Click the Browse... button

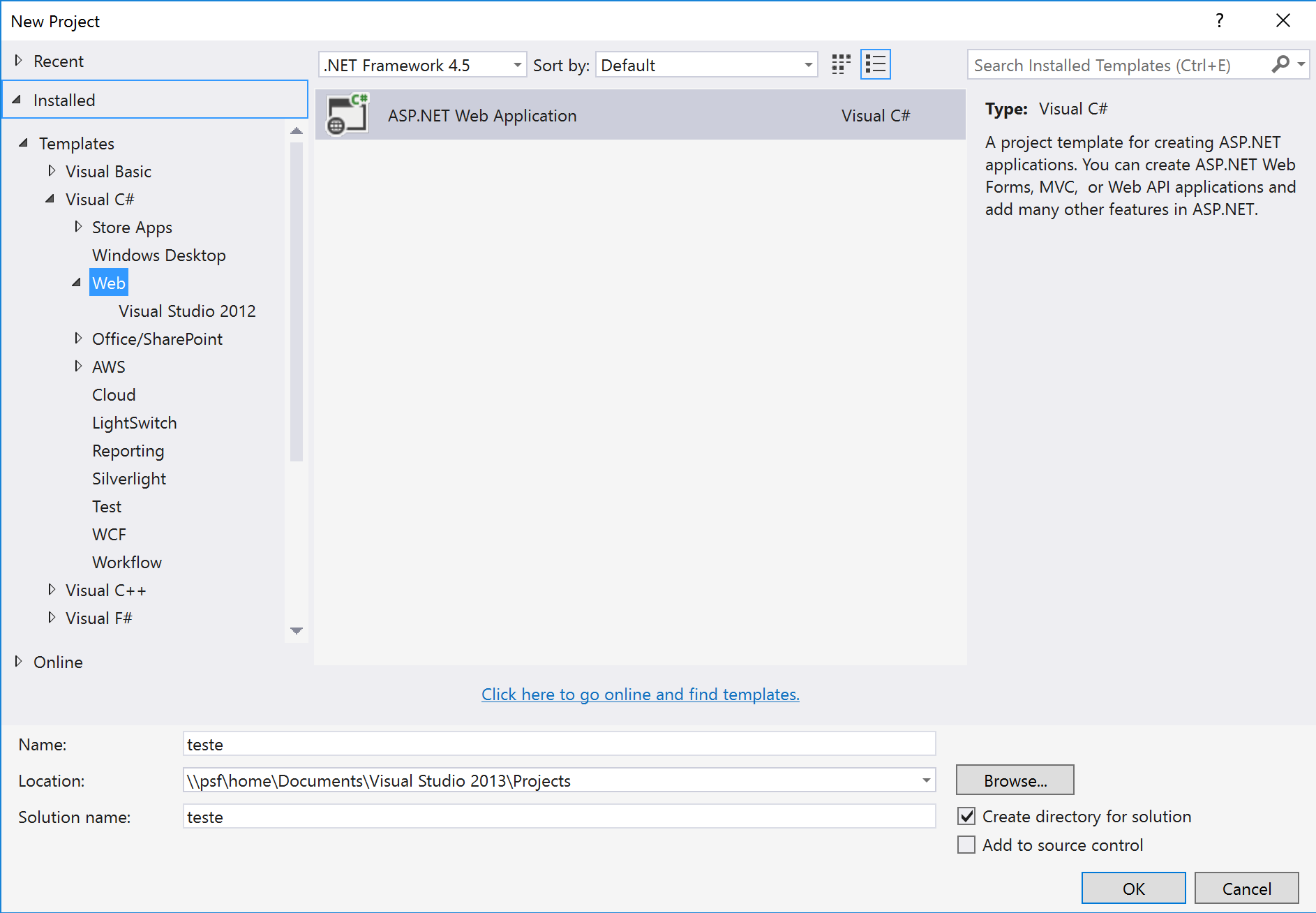coord(1015,780)
